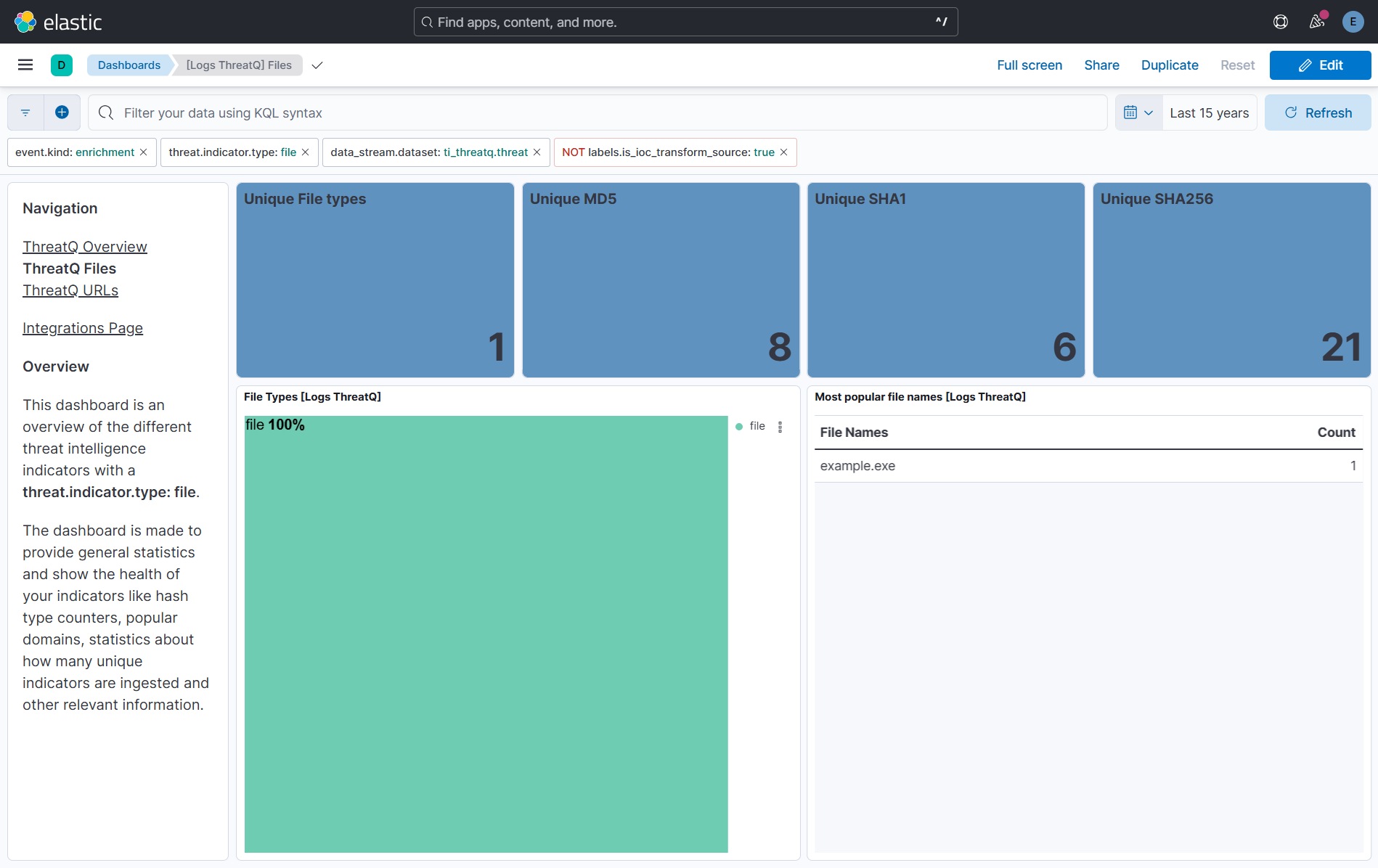Open the Dashboards breadcrumb
Image resolution: width=1378 pixels, height=868 pixels.
(x=129, y=65)
